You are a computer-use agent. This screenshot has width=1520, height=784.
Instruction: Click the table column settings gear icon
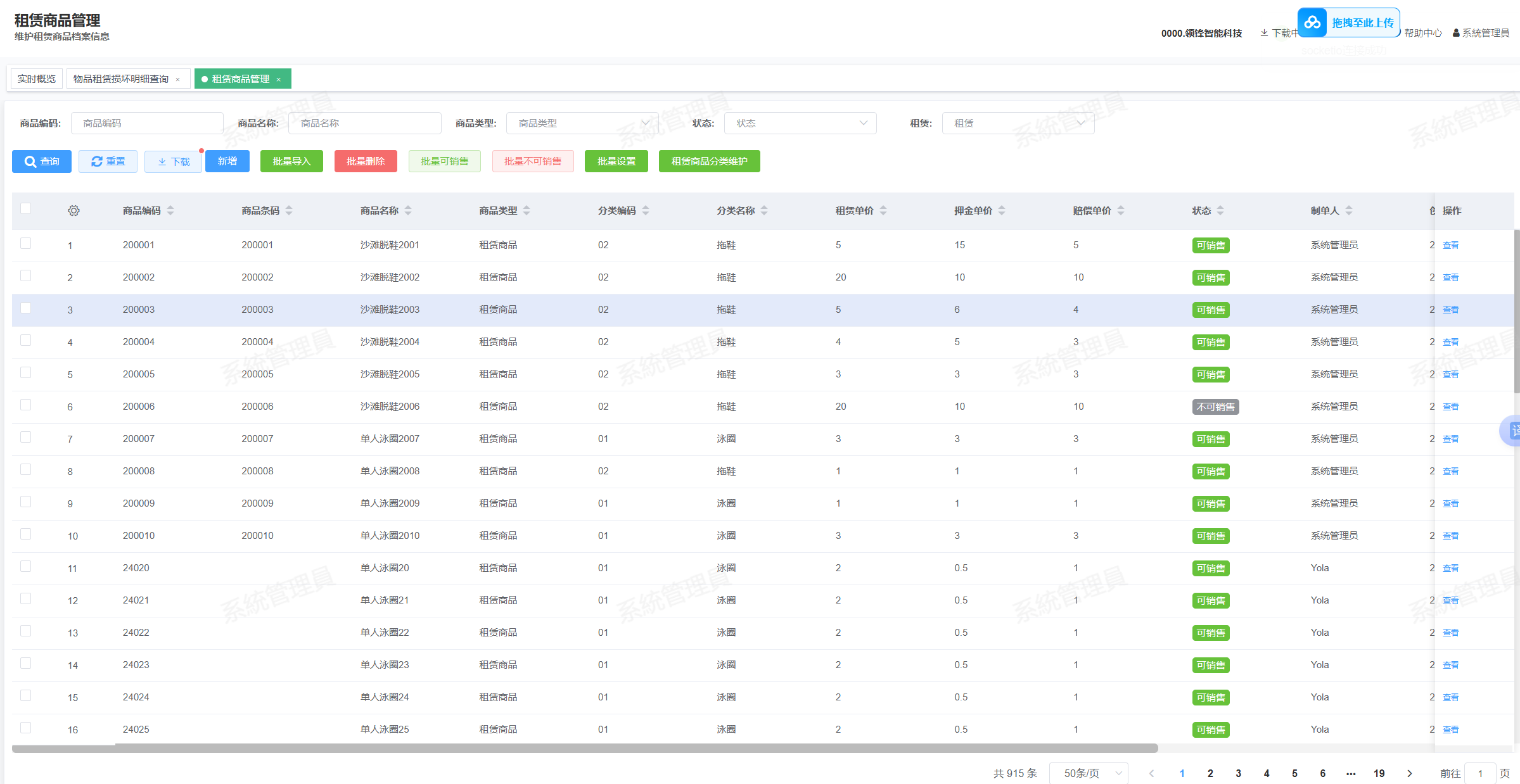[73, 210]
